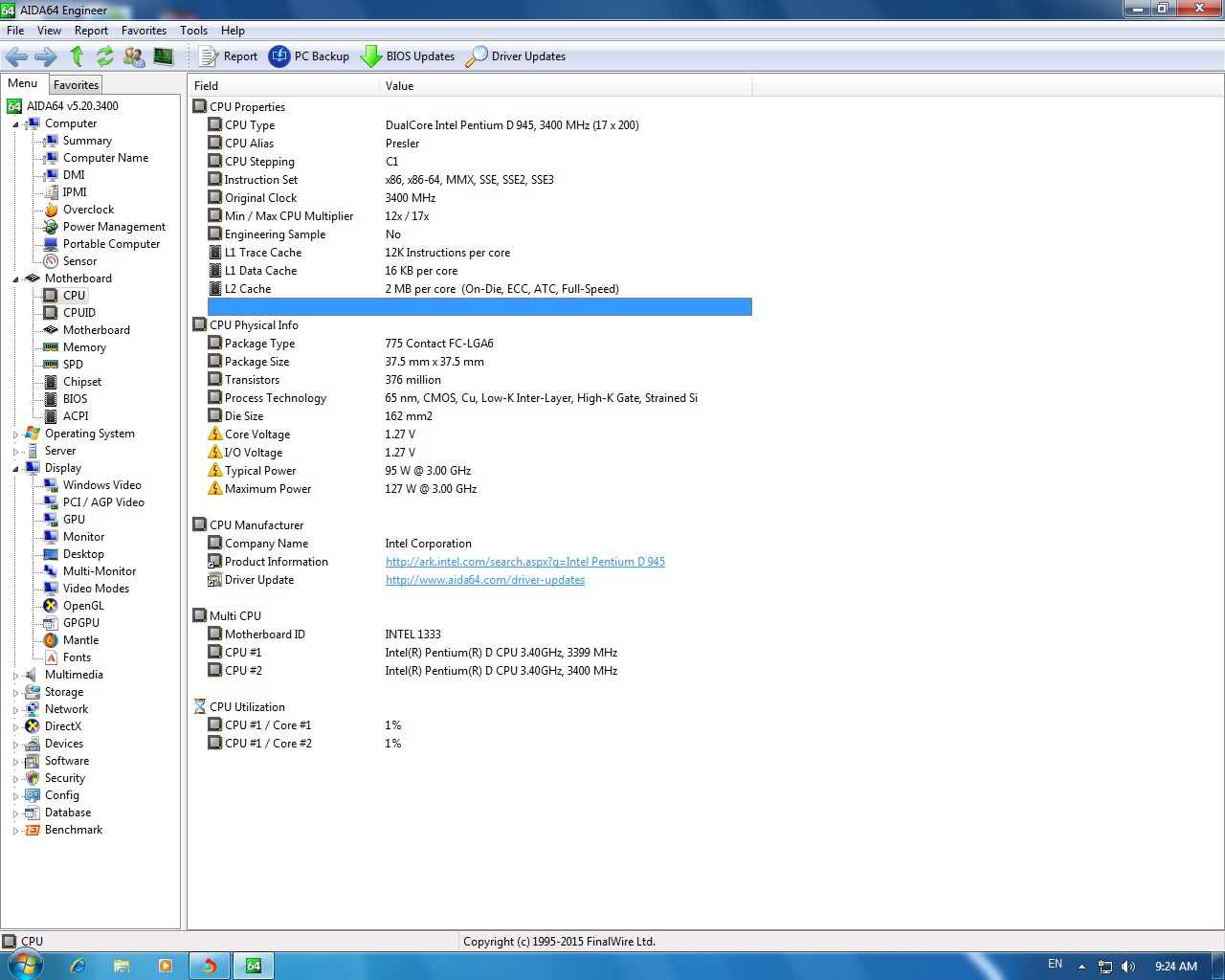This screenshot has width=1225, height=980.
Task: Select DMI in the sidebar tree
Action: [x=74, y=175]
